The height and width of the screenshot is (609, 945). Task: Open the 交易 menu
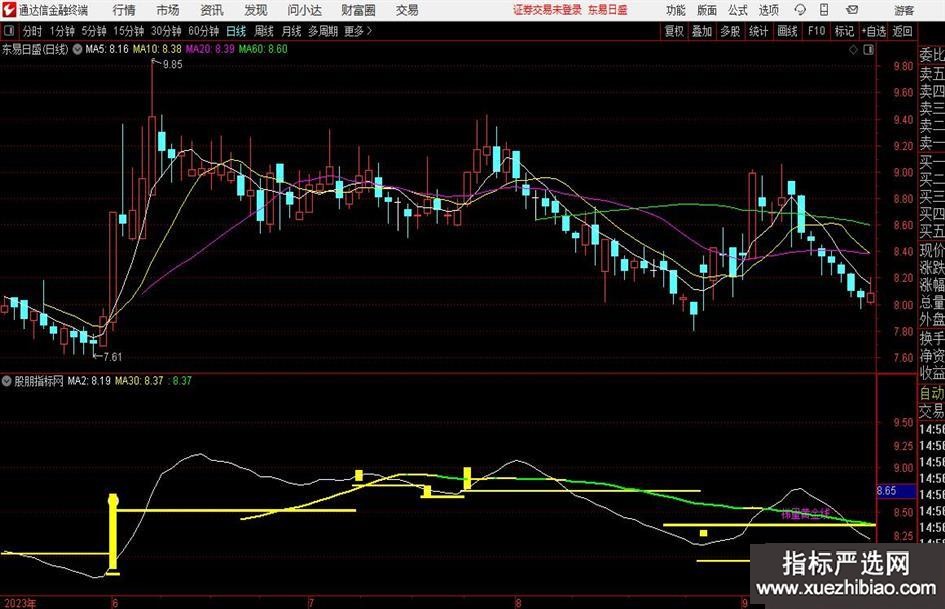point(407,10)
